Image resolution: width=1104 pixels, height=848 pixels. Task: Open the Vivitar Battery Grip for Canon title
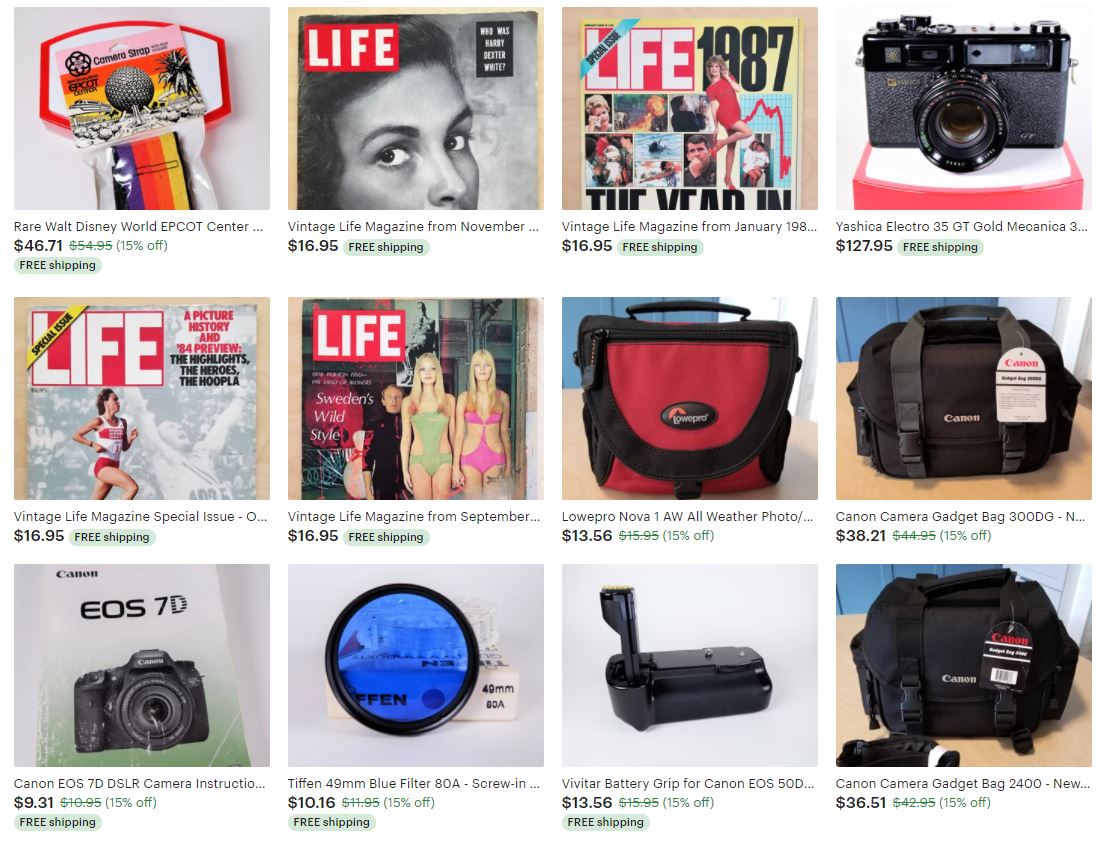point(688,784)
